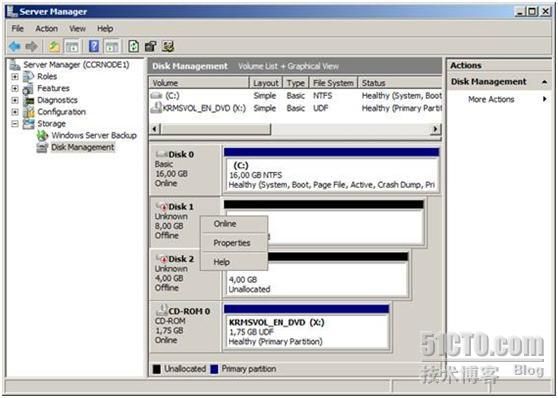Open the blue Help question mark toolbar icon

tap(94, 46)
